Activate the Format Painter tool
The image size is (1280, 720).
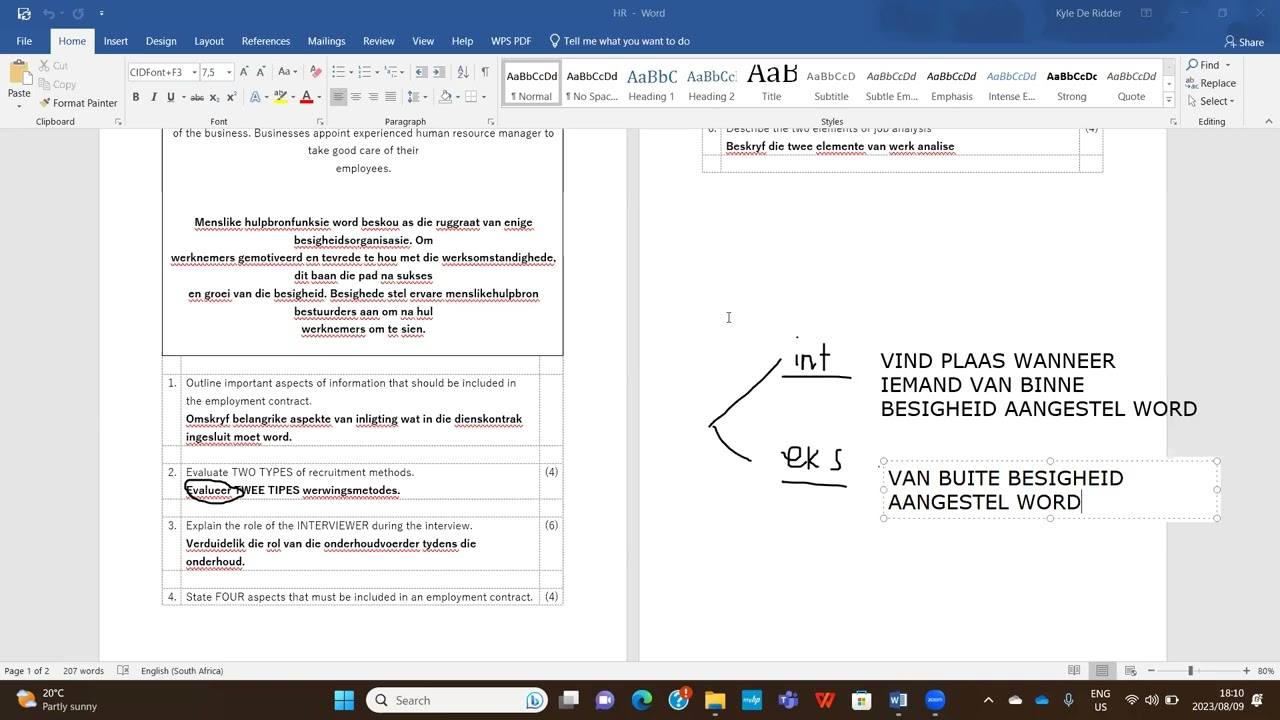tap(79, 103)
